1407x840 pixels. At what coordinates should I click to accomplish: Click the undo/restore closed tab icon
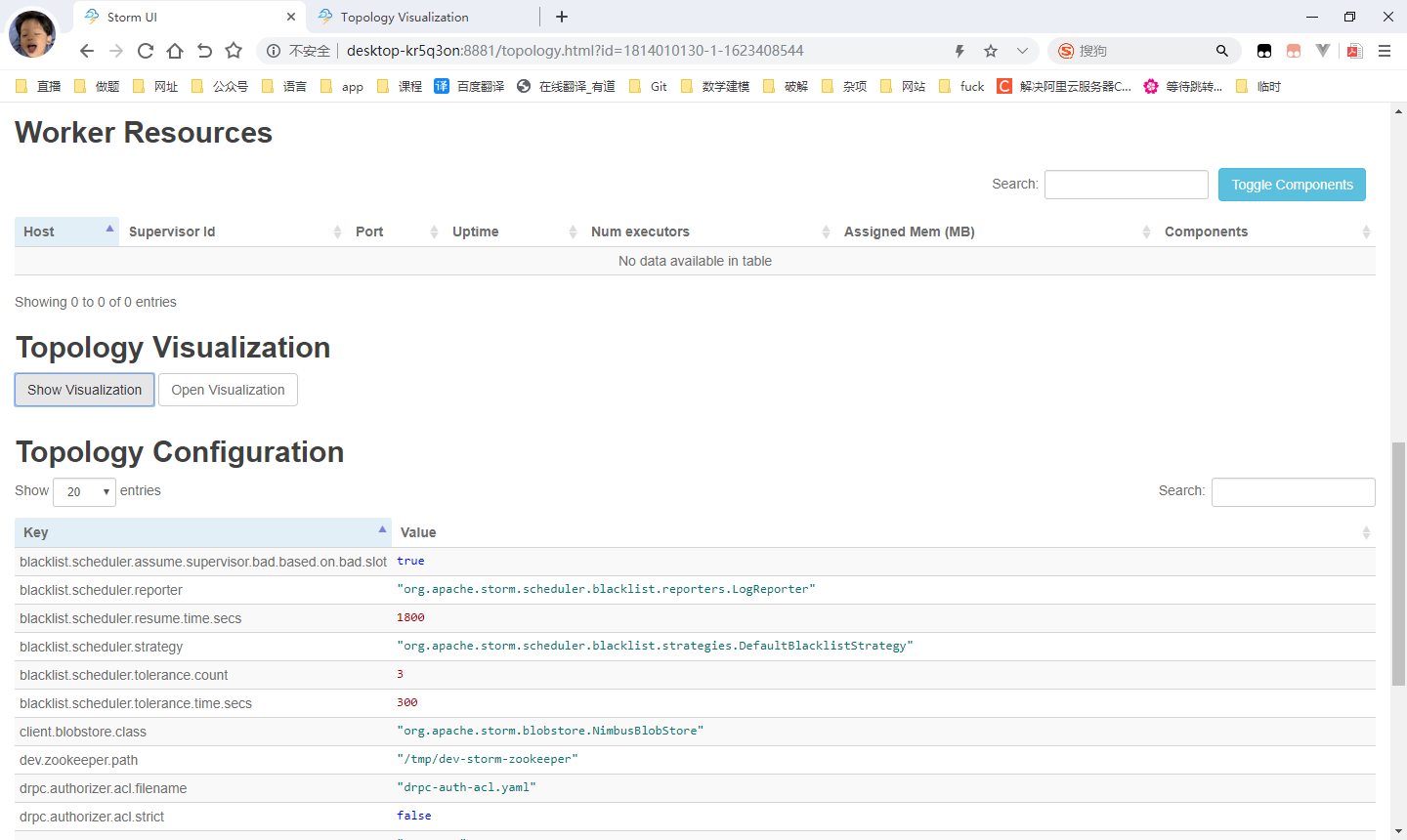click(x=204, y=51)
